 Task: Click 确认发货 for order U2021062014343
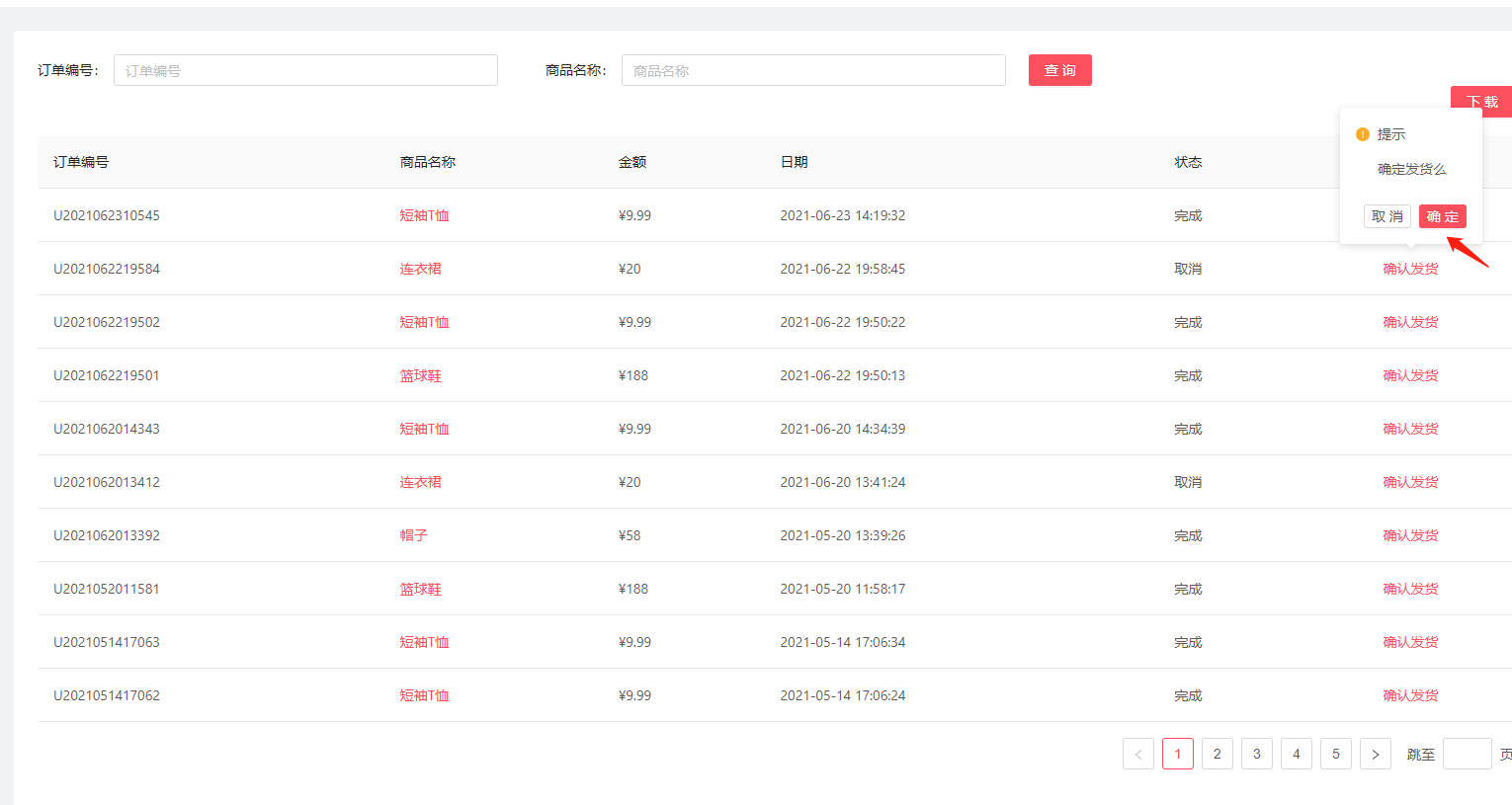[1410, 429]
